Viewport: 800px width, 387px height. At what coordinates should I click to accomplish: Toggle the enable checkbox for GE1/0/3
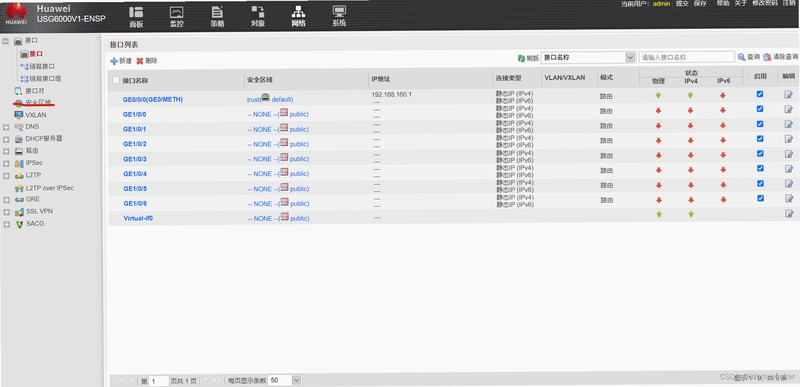tap(760, 153)
